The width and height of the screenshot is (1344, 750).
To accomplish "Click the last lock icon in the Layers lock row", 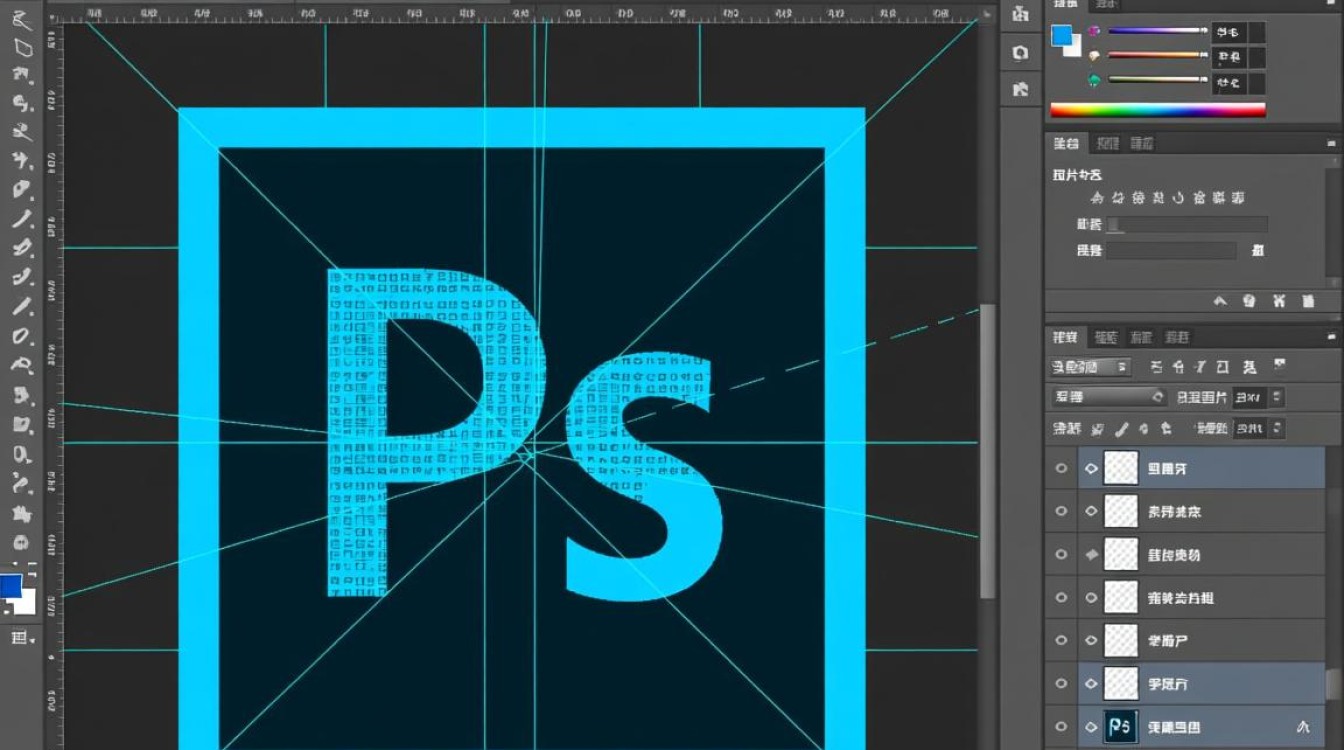I will 1166,429.
